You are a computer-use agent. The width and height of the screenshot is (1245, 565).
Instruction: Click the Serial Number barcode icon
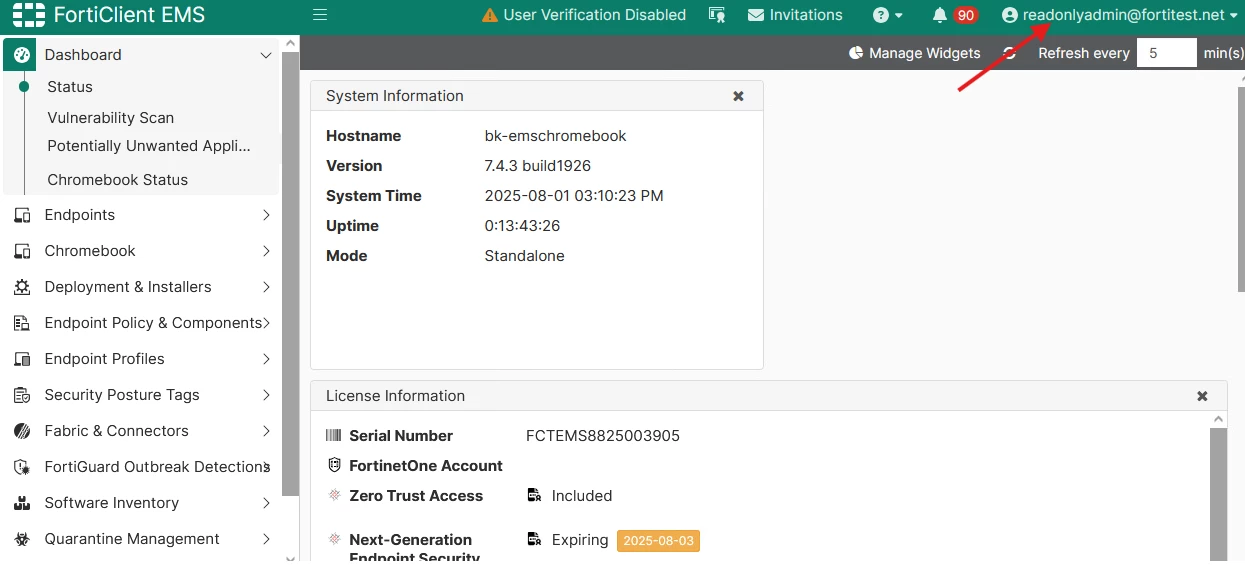[x=334, y=436]
